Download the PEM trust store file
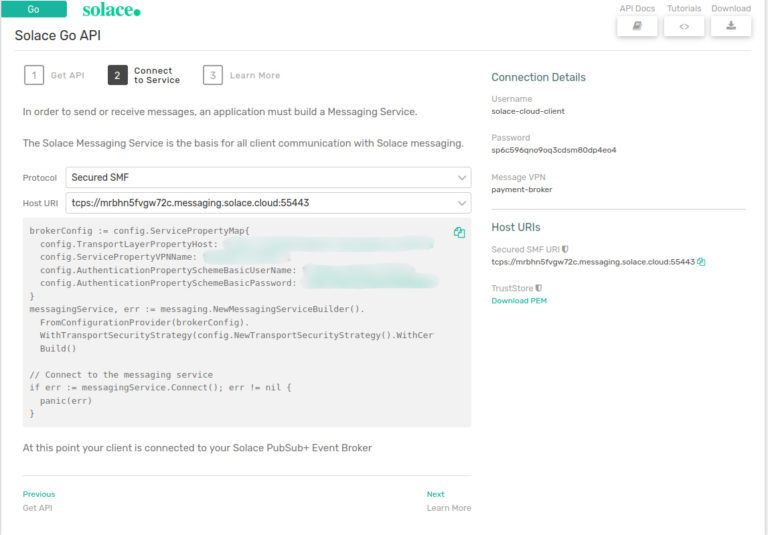 pyautogui.click(x=519, y=301)
